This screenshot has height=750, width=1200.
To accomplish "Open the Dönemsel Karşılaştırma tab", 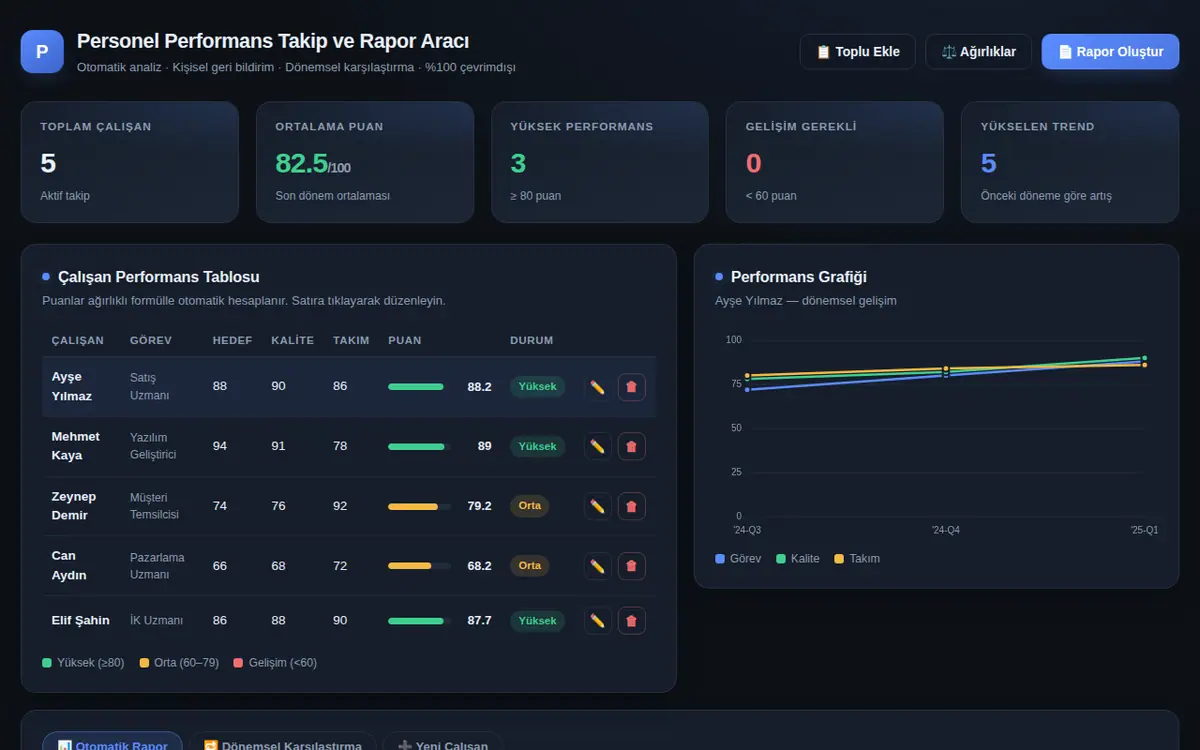I will click(x=282, y=741).
